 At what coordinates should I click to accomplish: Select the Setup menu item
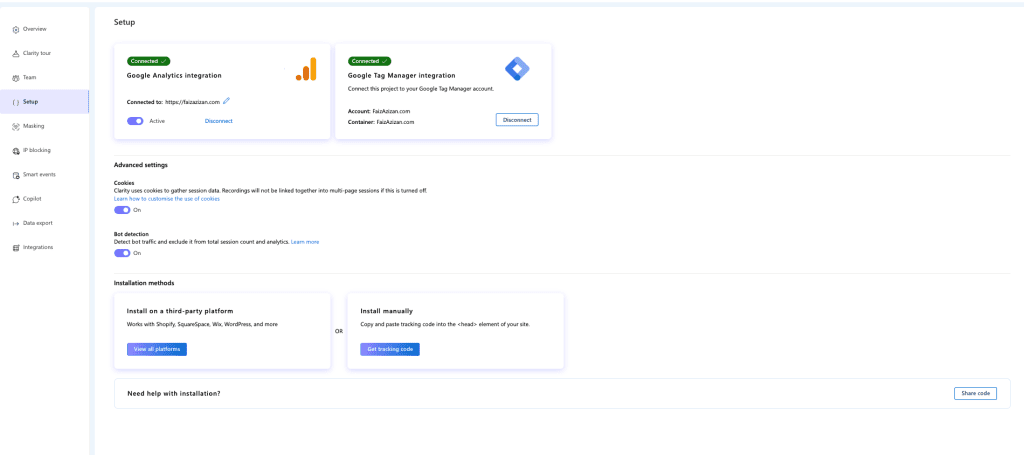point(31,102)
